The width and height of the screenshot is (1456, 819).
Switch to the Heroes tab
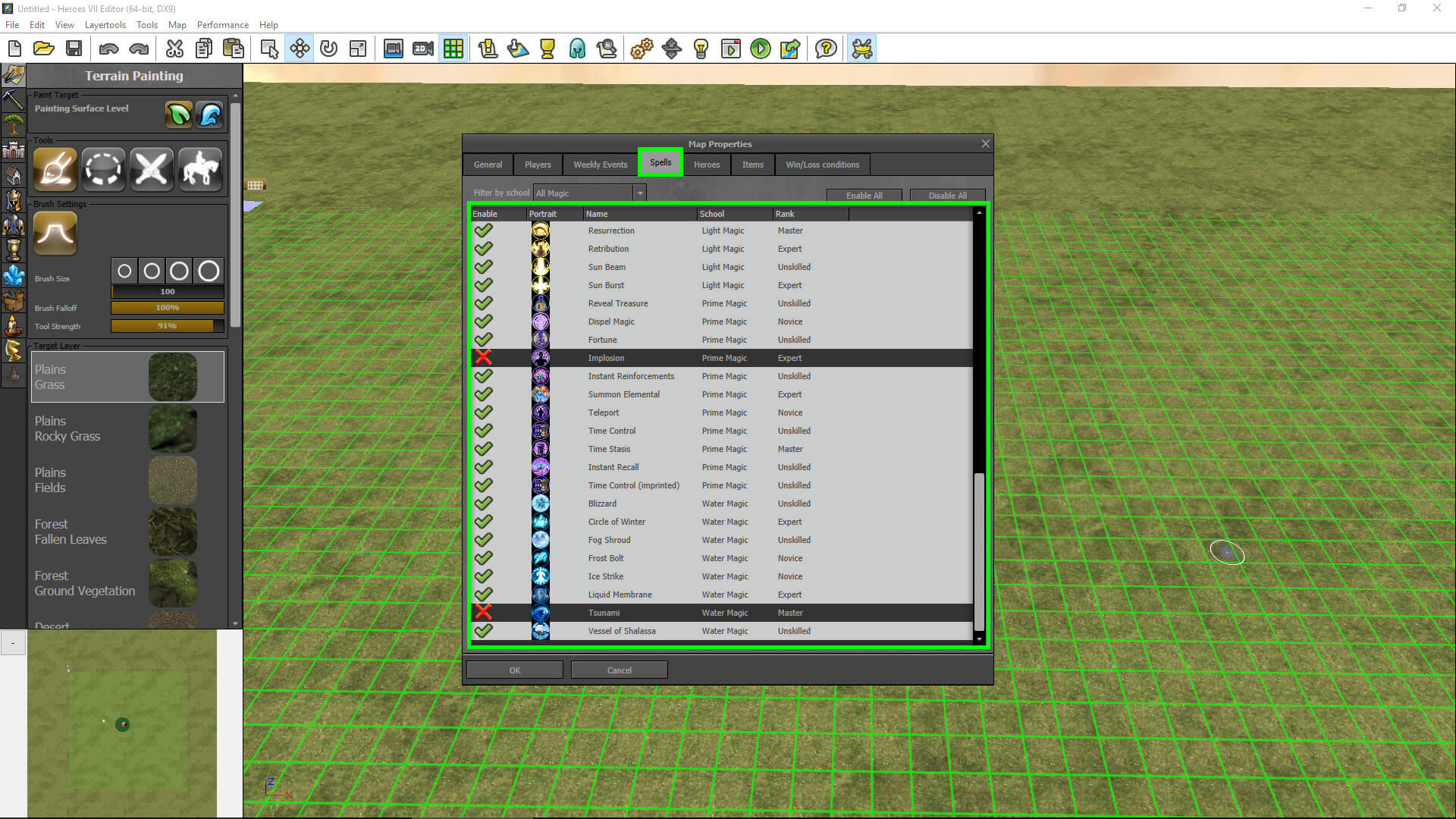707,165
